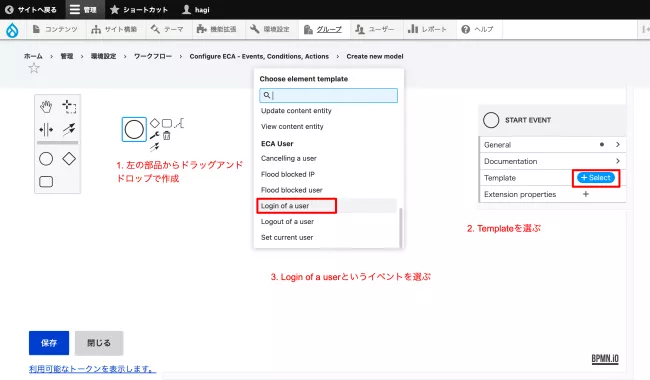Pick the gateway diamond in palette

tap(69, 159)
